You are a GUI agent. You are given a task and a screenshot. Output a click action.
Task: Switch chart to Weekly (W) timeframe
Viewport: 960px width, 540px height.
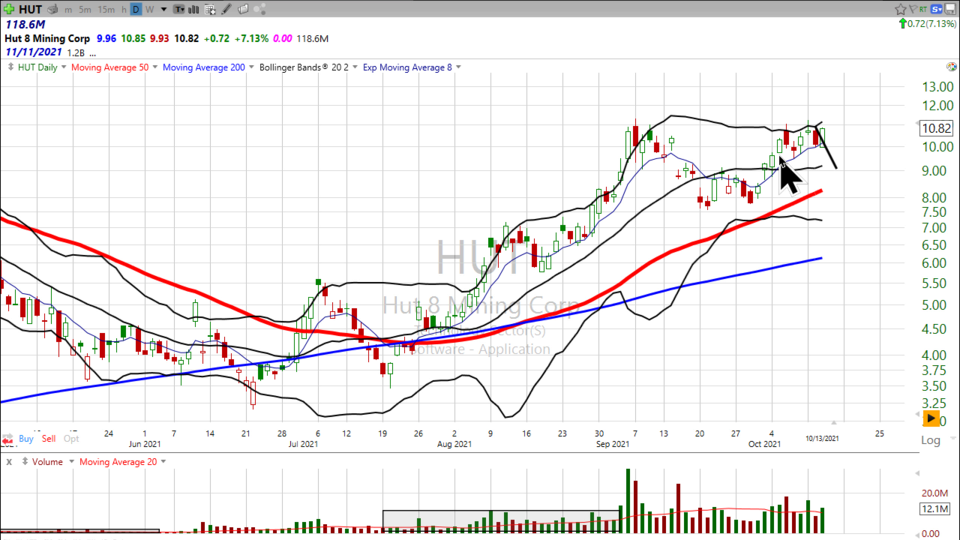point(149,10)
